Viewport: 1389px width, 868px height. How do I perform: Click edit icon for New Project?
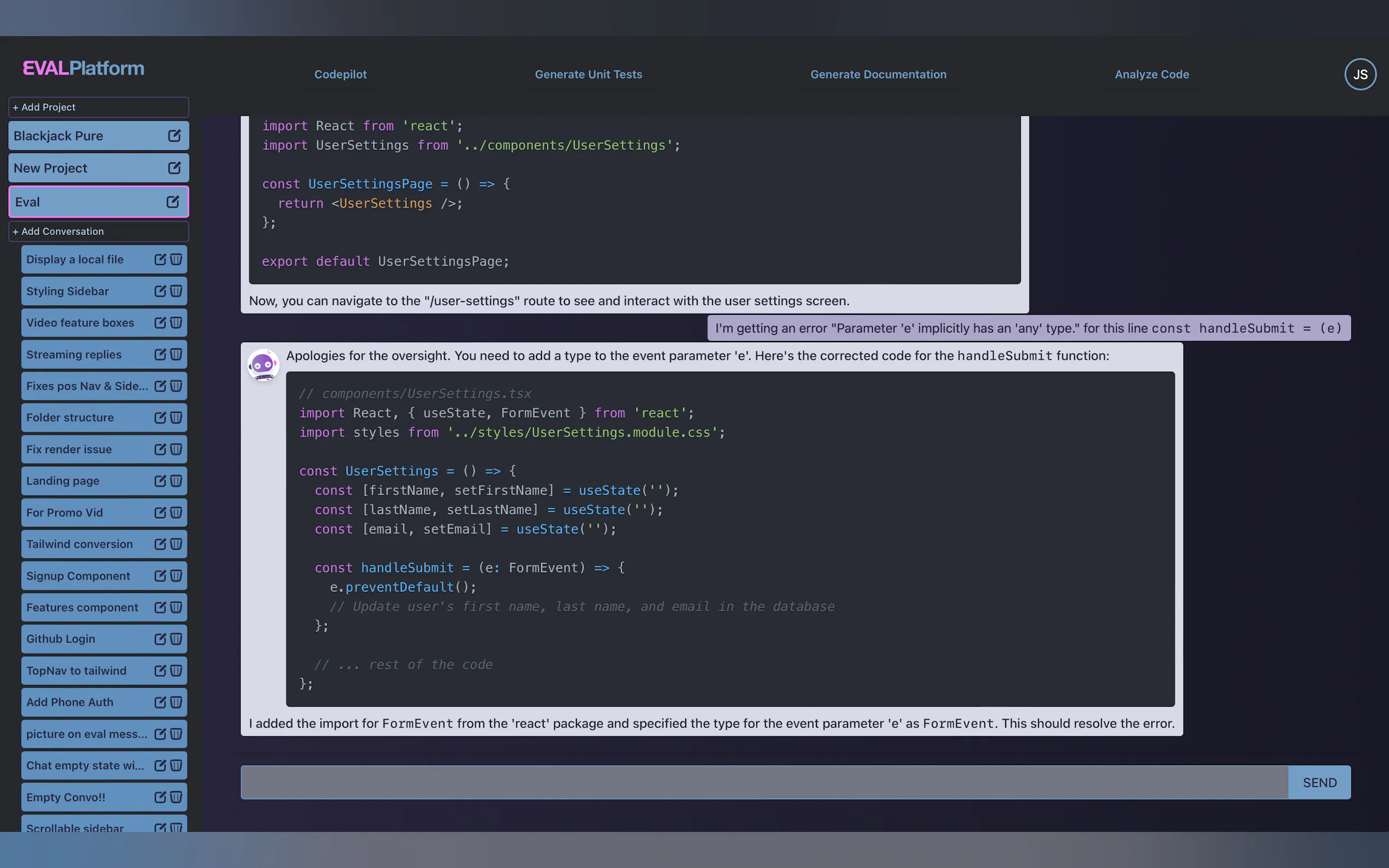[174, 168]
